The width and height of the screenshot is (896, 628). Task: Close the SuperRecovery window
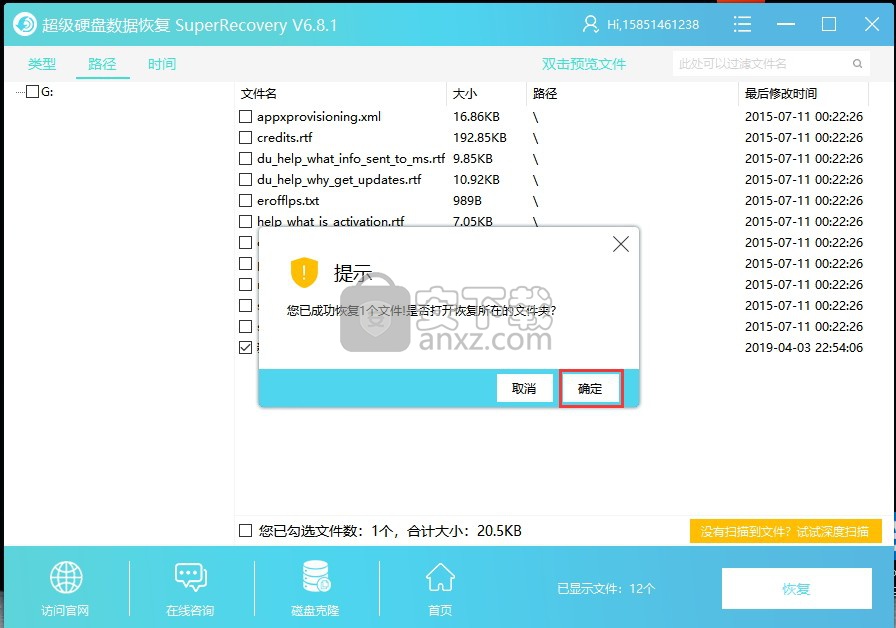click(872, 24)
